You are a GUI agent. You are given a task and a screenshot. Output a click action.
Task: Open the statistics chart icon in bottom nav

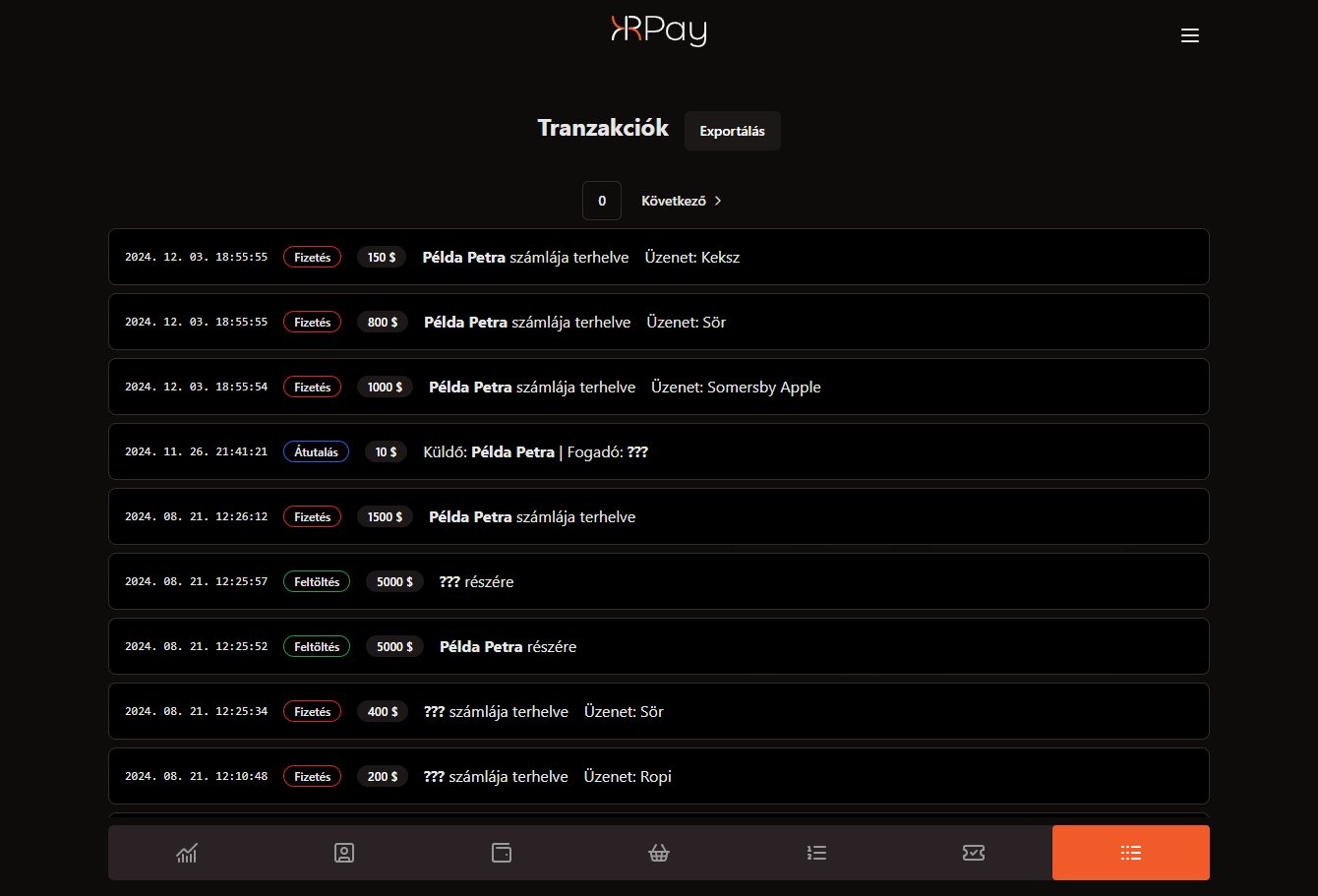click(187, 853)
